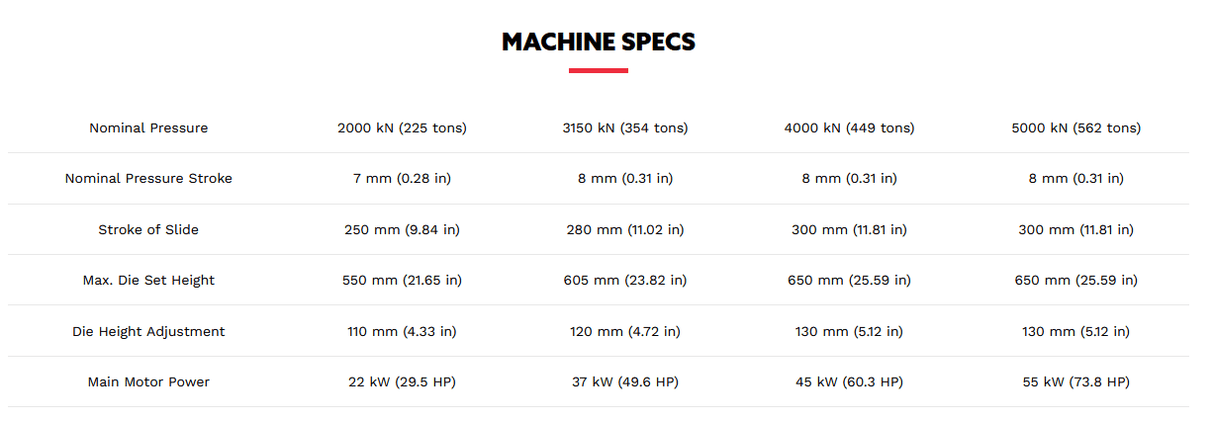Select the 250 mm (9.84 in) value
Screen dimensions: 1214x421
pyautogui.click(x=402, y=230)
